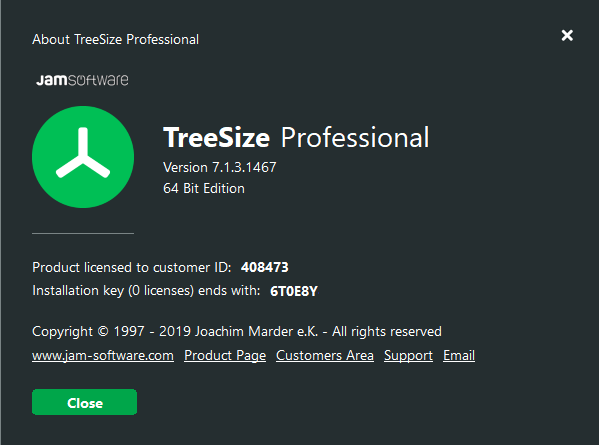Click the bold TreeSize word in the heading
599x445 pixels.
tap(217, 138)
